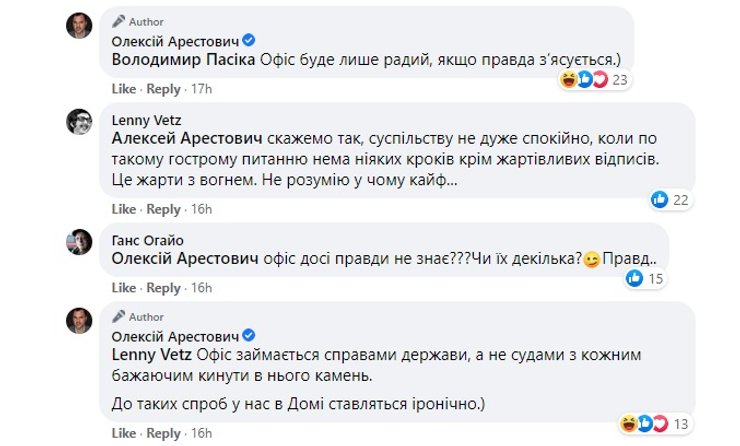The image size is (740, 446).
Task: Open Lenny Vetz profile picture
Action: (80, 121)
